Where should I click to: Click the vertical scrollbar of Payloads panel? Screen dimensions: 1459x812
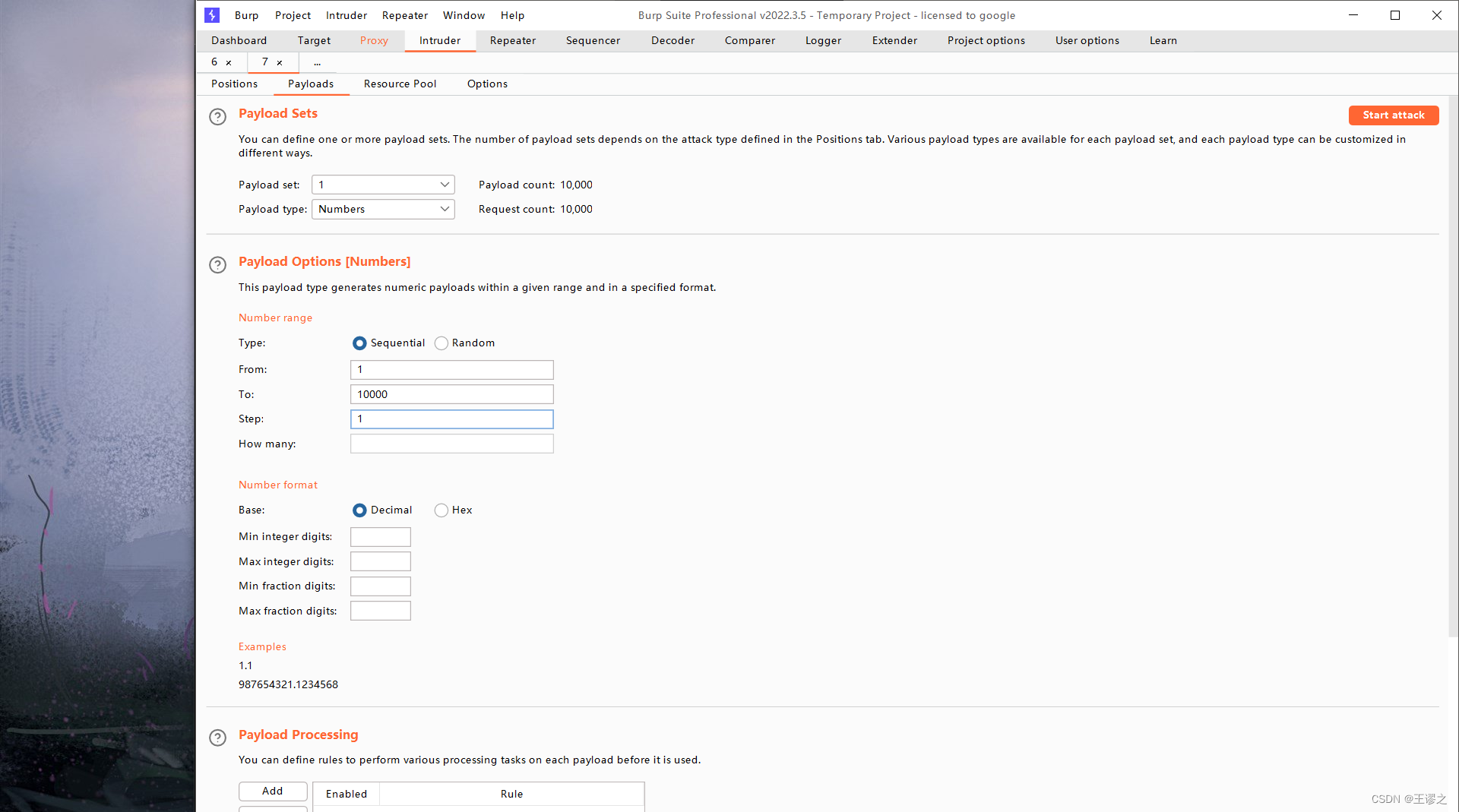(1452, 365)
